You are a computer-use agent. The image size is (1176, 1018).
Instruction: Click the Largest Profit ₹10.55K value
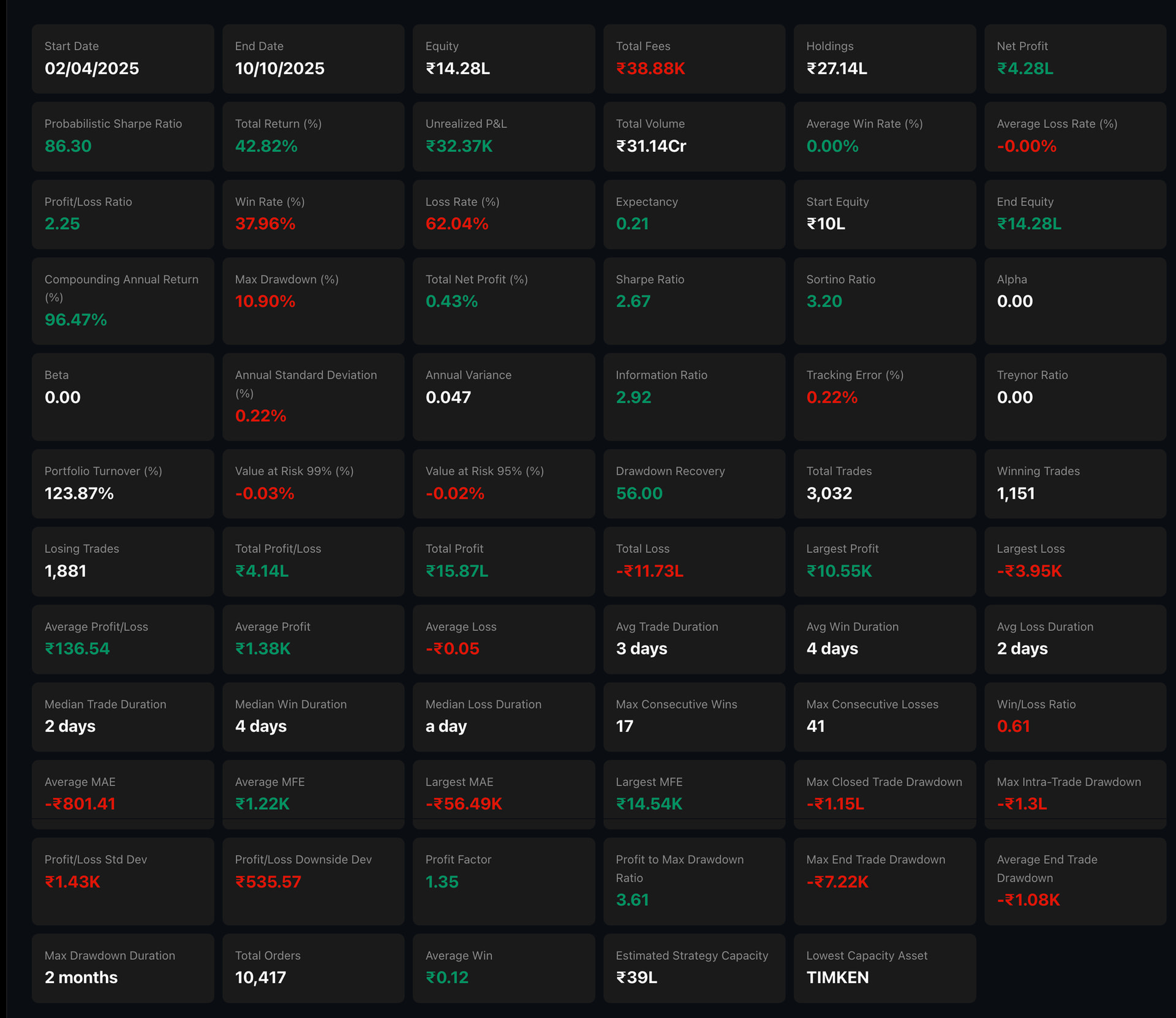click(x=839, y=571)
